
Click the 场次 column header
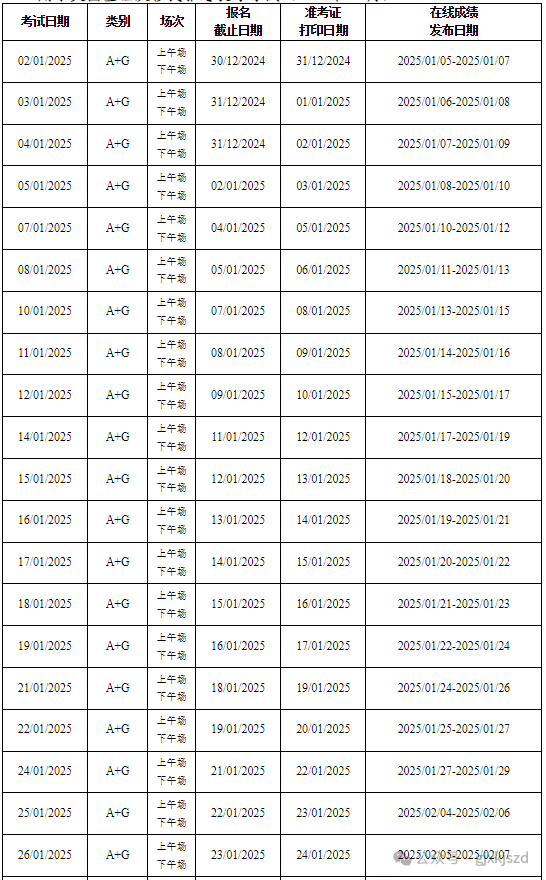[172, 21]
